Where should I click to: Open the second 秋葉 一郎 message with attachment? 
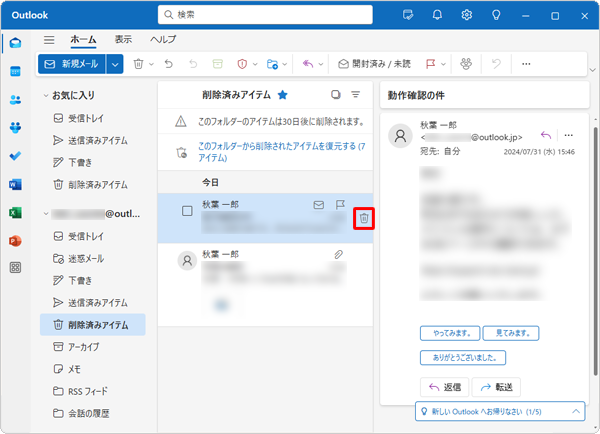266,284
